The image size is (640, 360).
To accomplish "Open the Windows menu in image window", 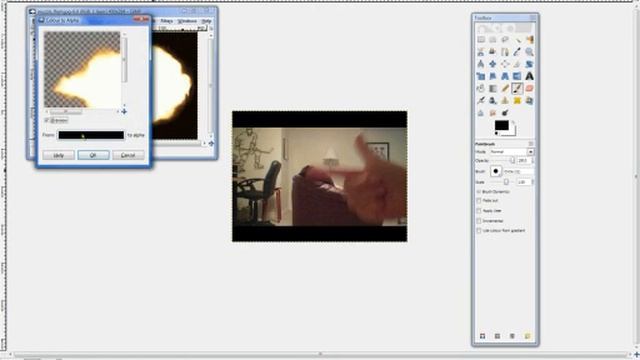I will [x=187, y=21].
